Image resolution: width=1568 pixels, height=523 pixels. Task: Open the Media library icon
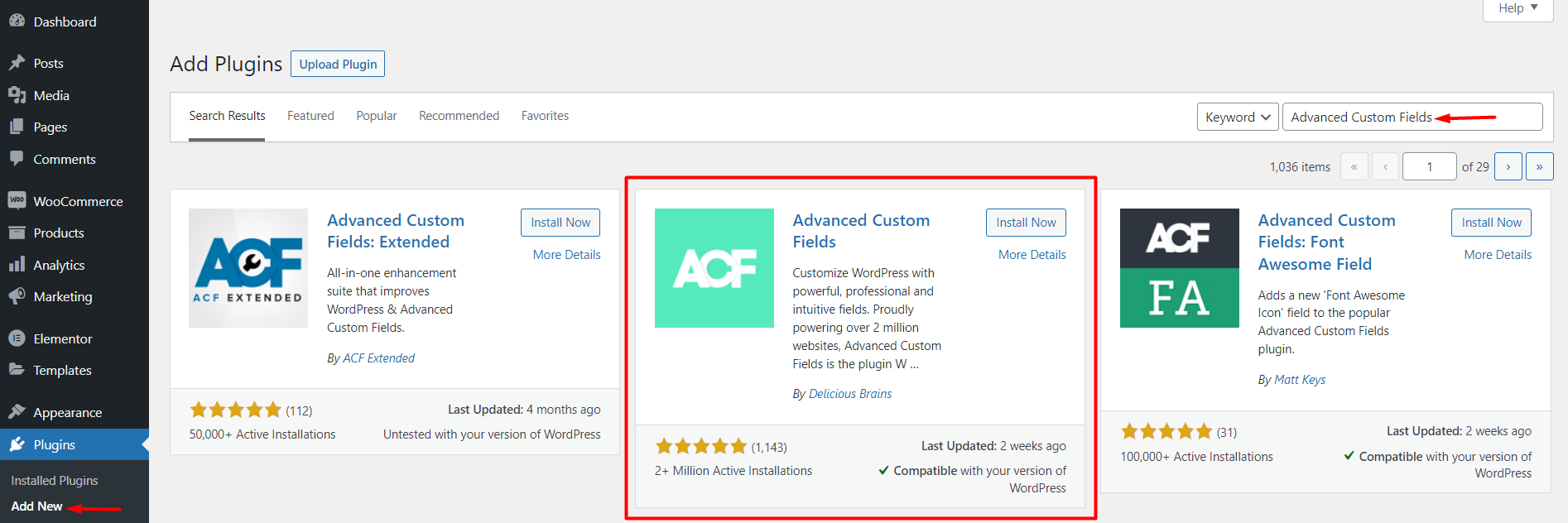19,94
